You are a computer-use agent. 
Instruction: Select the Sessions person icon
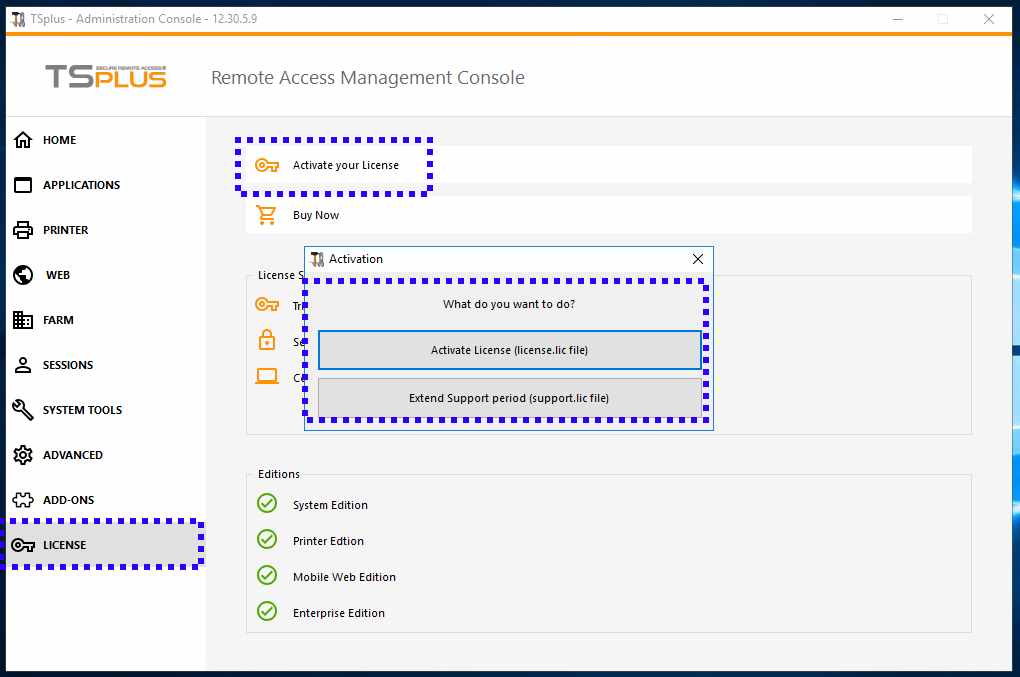coord(23,365)
